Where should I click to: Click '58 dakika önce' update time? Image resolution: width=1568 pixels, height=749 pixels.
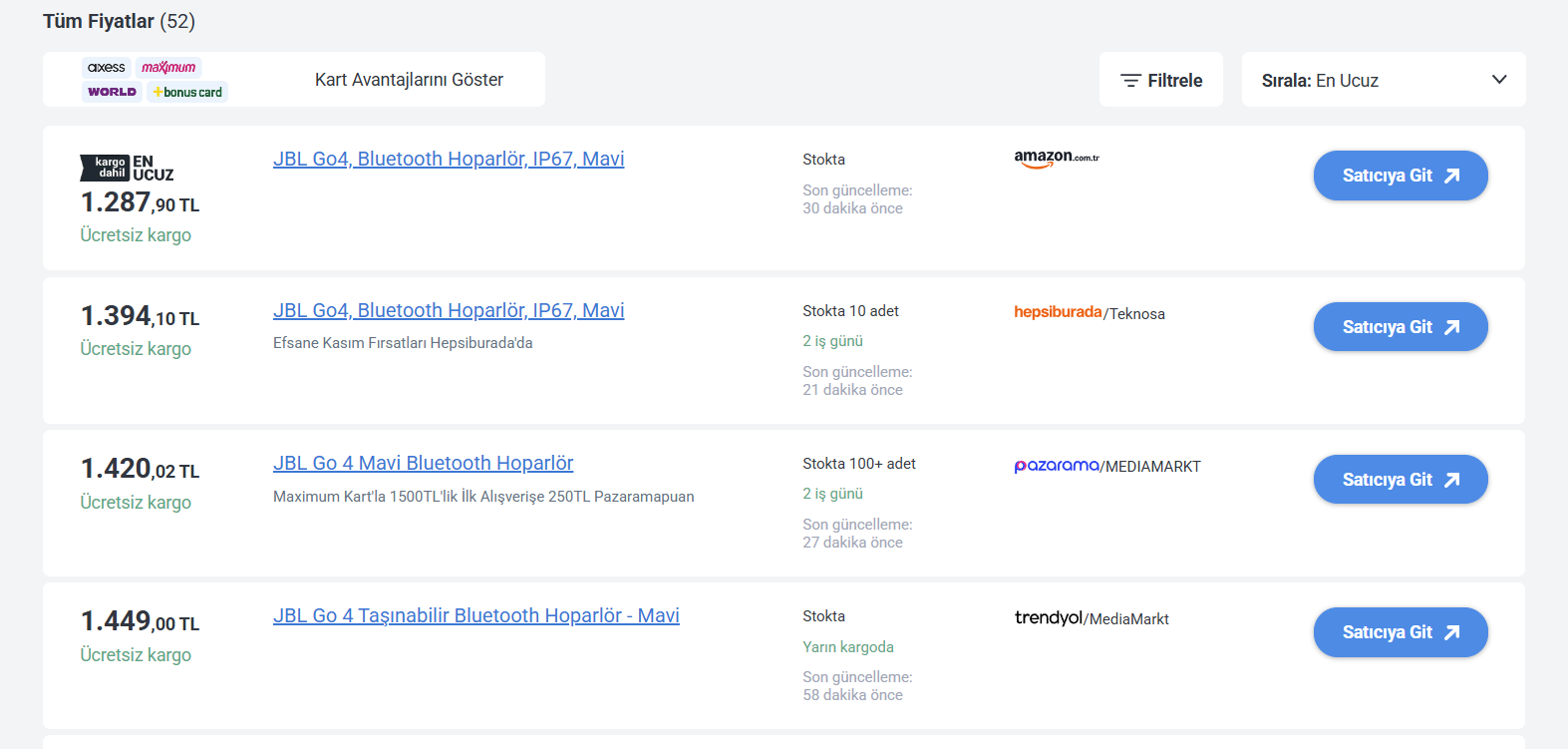pyautogui.click(x=853, y=695)
